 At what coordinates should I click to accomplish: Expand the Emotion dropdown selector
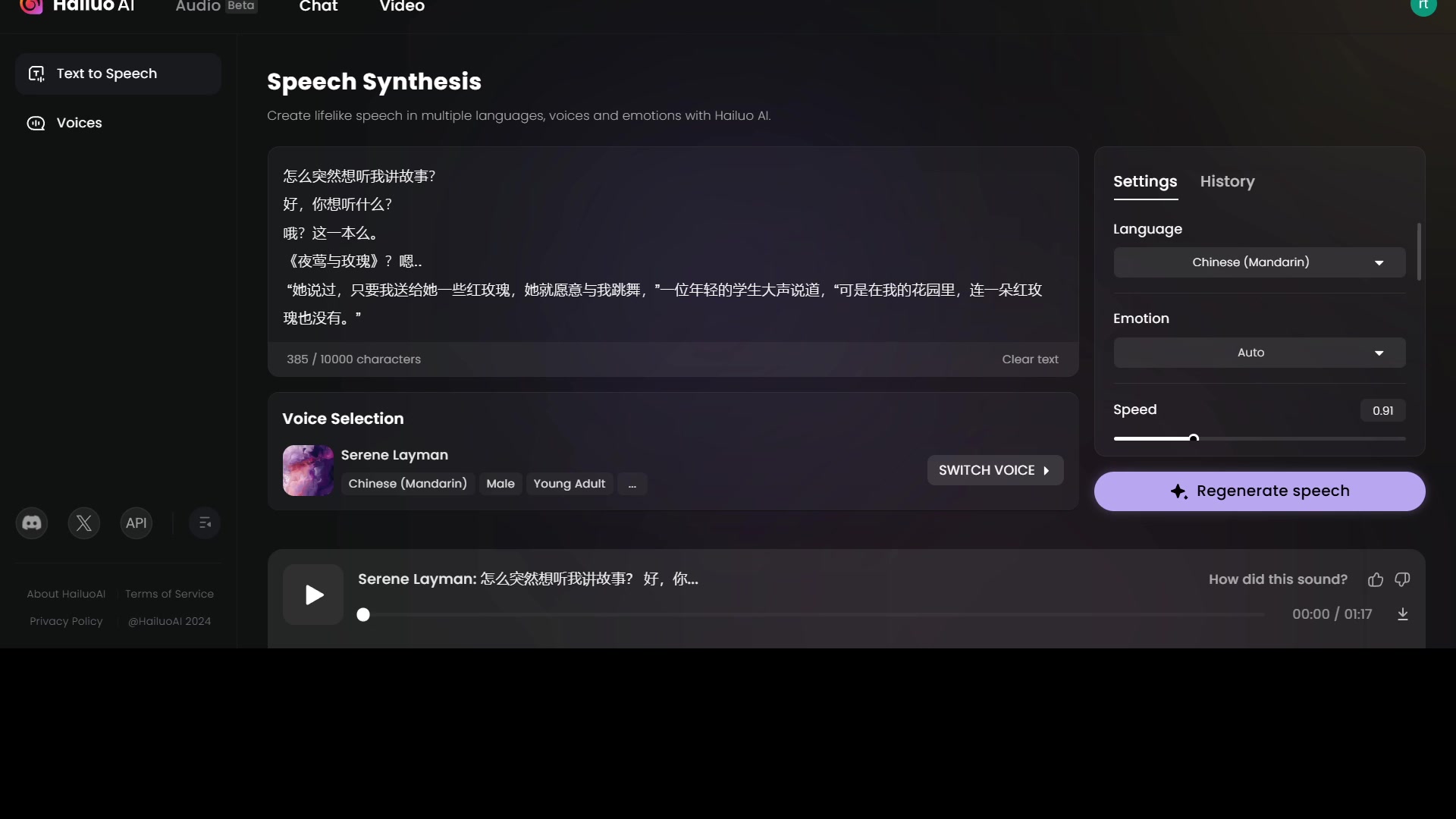click(1260, 352)
